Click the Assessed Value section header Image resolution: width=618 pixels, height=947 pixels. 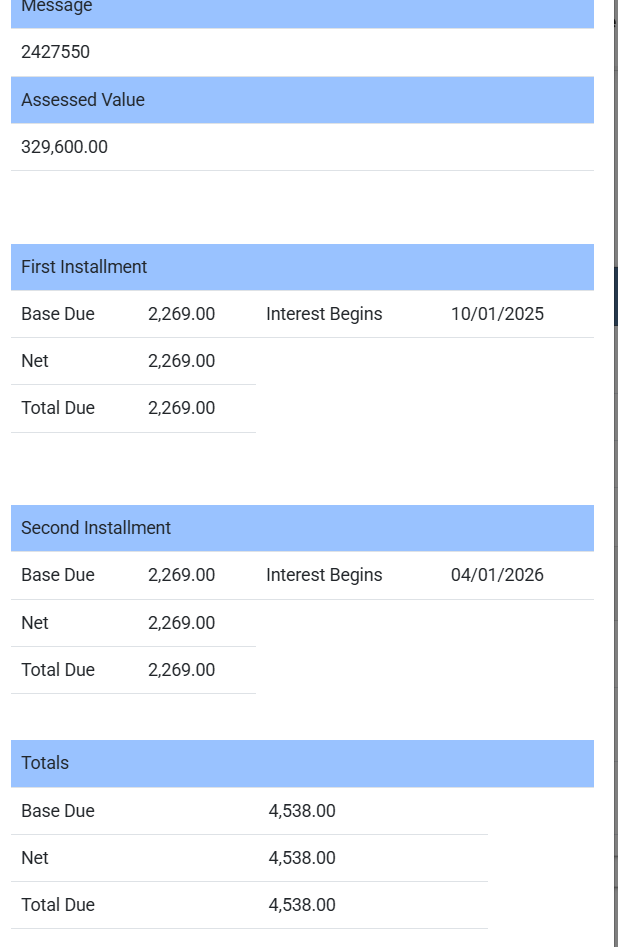[x=83, y=100]
